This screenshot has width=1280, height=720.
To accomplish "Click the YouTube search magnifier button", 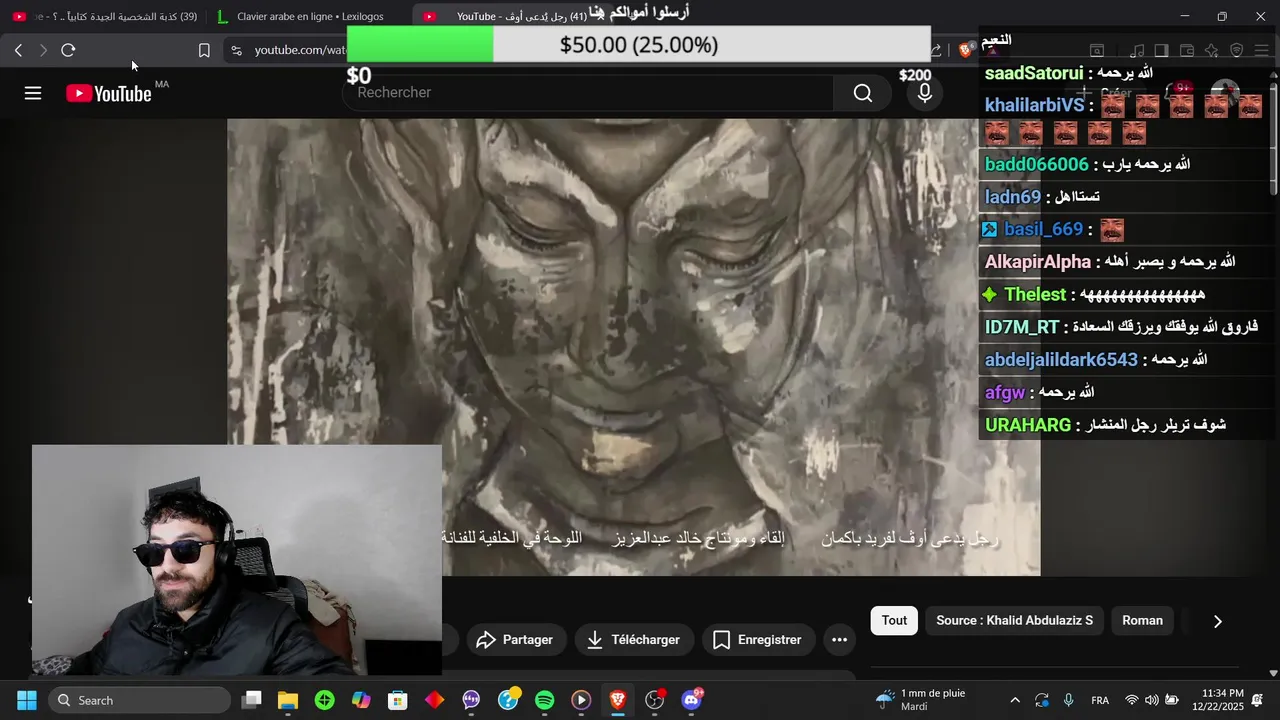I will pyautogui.click(x=863, y=93).
